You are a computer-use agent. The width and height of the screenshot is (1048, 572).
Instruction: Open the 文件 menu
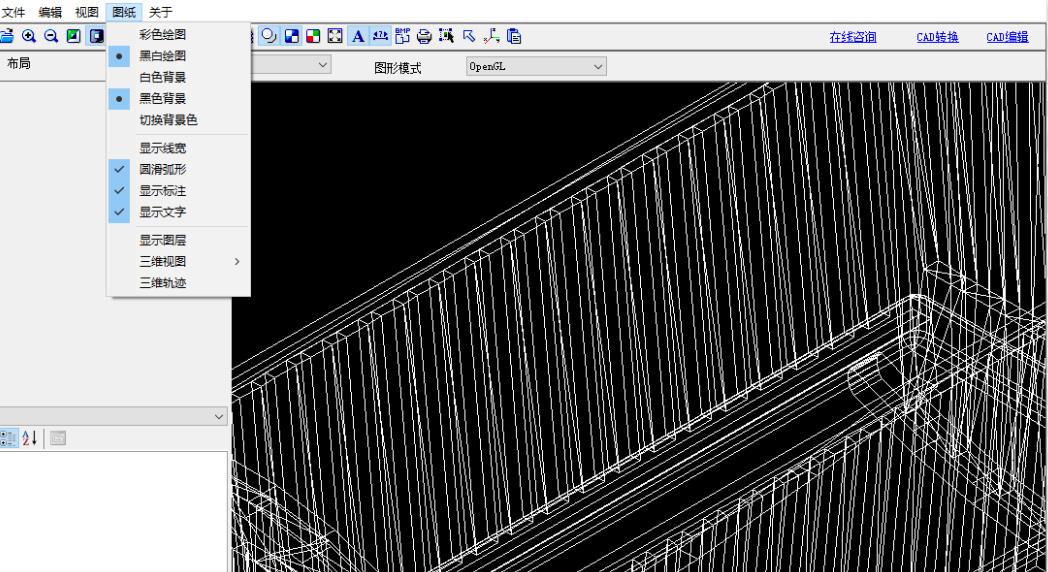tap(13, 12)
